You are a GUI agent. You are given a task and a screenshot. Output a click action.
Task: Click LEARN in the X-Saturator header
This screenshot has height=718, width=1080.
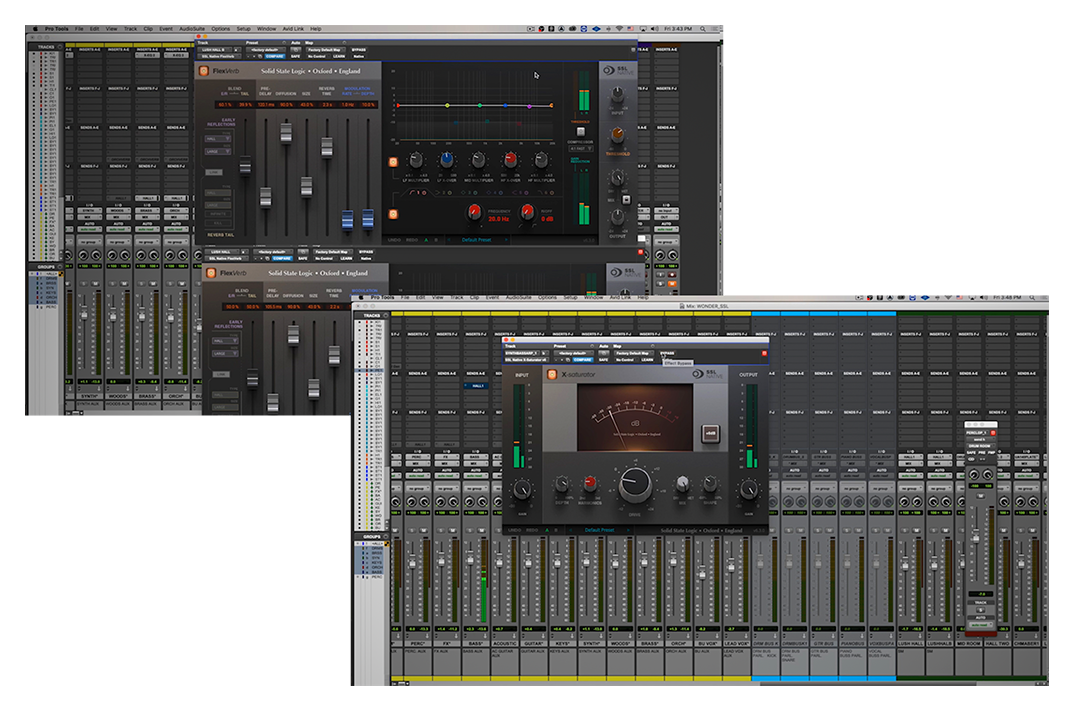(x=647, y=360)
